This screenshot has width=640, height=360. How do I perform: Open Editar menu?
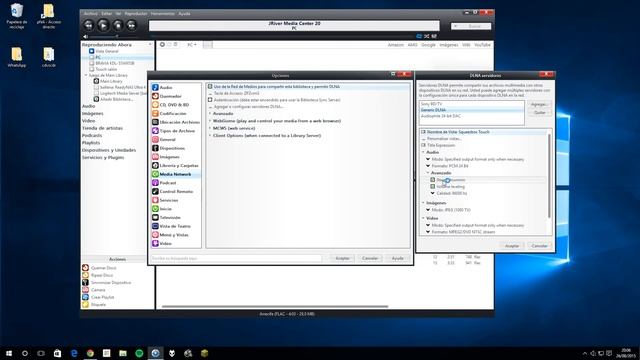[107, 13]
